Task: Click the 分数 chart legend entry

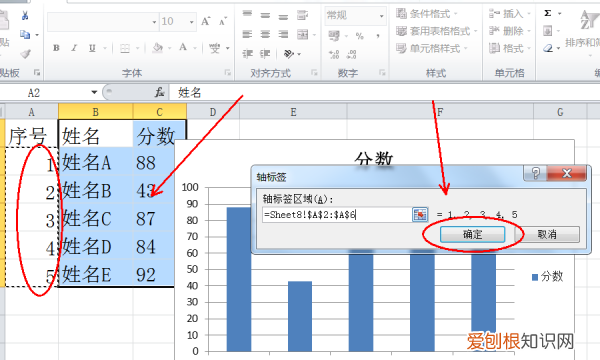Action: point(547,276)
